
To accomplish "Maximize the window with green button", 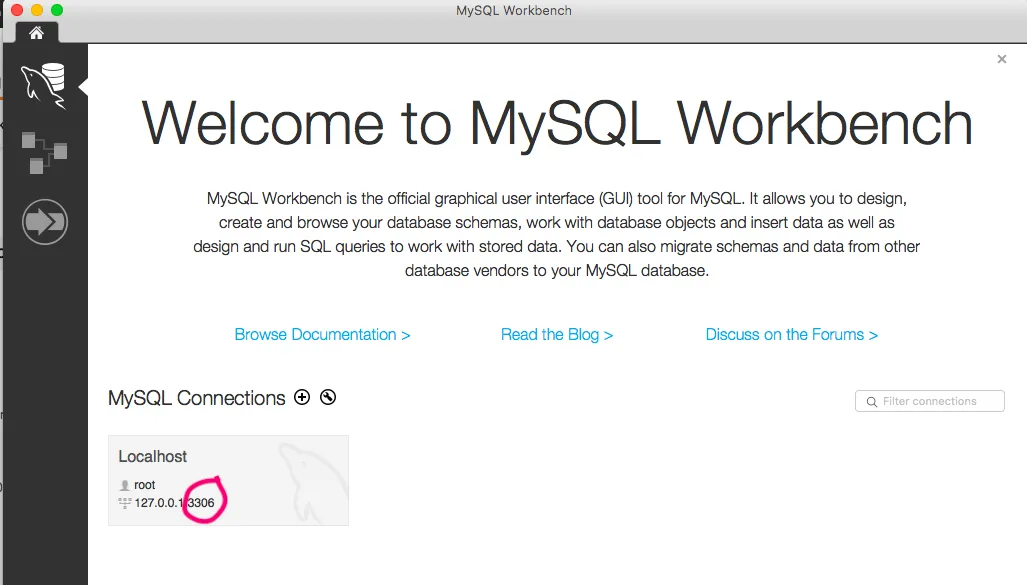I will 57,10.
